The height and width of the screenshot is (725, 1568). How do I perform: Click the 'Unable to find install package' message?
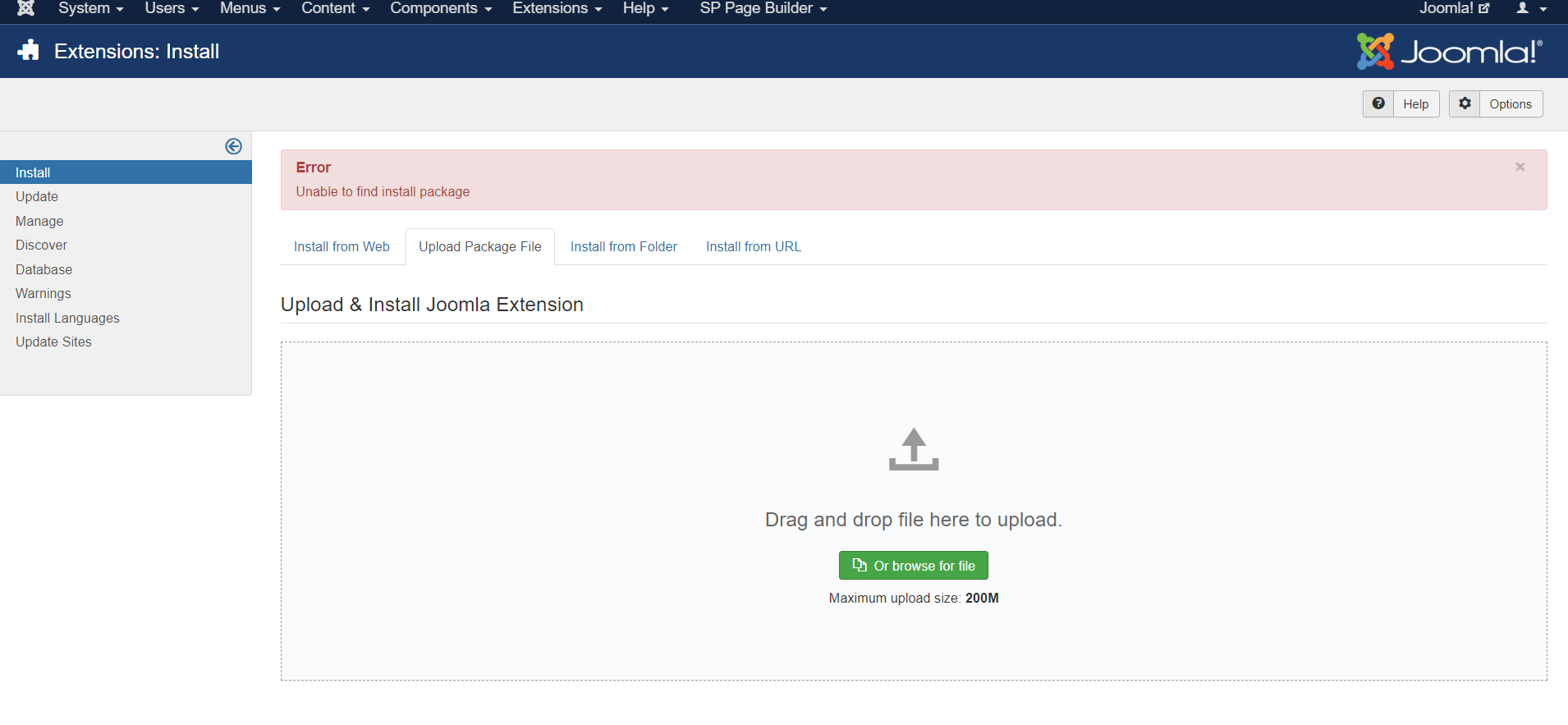383,191
